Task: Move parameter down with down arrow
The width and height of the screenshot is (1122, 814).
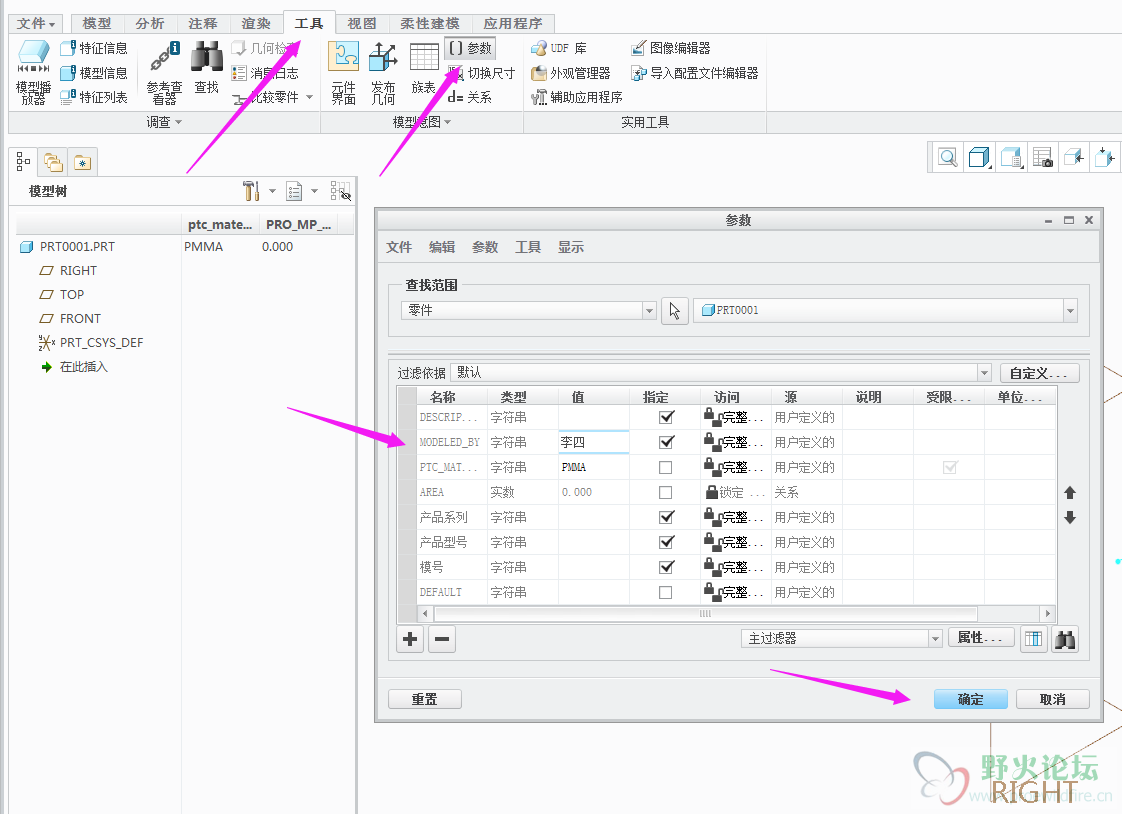Action: coord(1070,517)
